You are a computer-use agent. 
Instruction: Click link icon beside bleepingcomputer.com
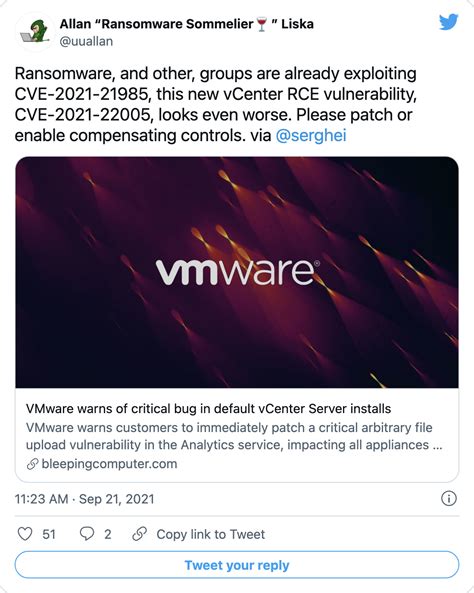point(33,464)
